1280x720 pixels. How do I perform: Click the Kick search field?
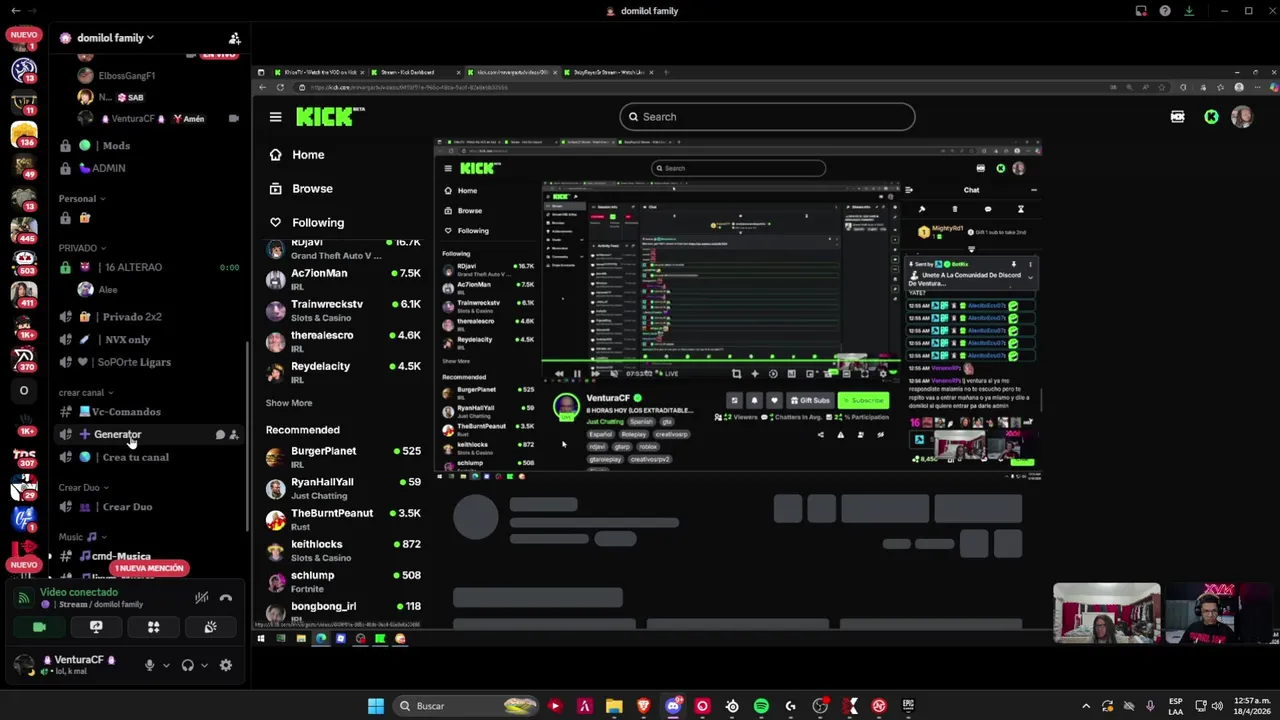coord(767,117)
